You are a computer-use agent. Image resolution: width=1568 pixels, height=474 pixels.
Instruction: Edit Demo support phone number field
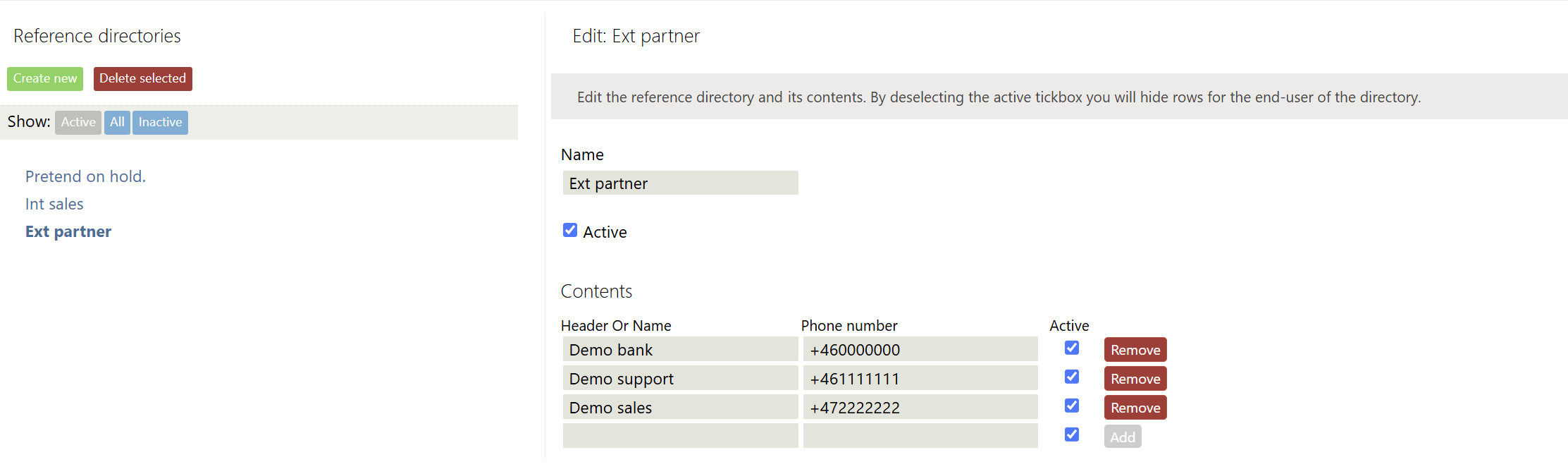(x=920, y=379)
